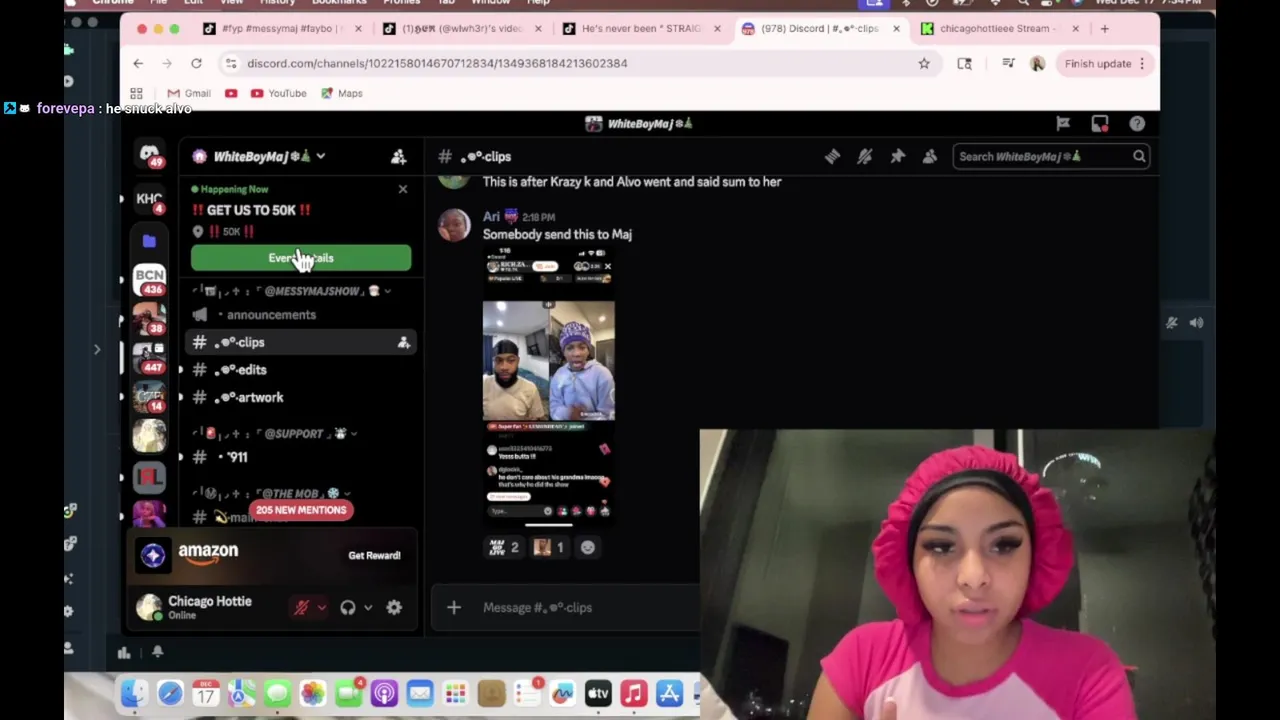1280x720 pixels.
Task: Switch to the #fyp #messymaj tab
Action: 282,28
